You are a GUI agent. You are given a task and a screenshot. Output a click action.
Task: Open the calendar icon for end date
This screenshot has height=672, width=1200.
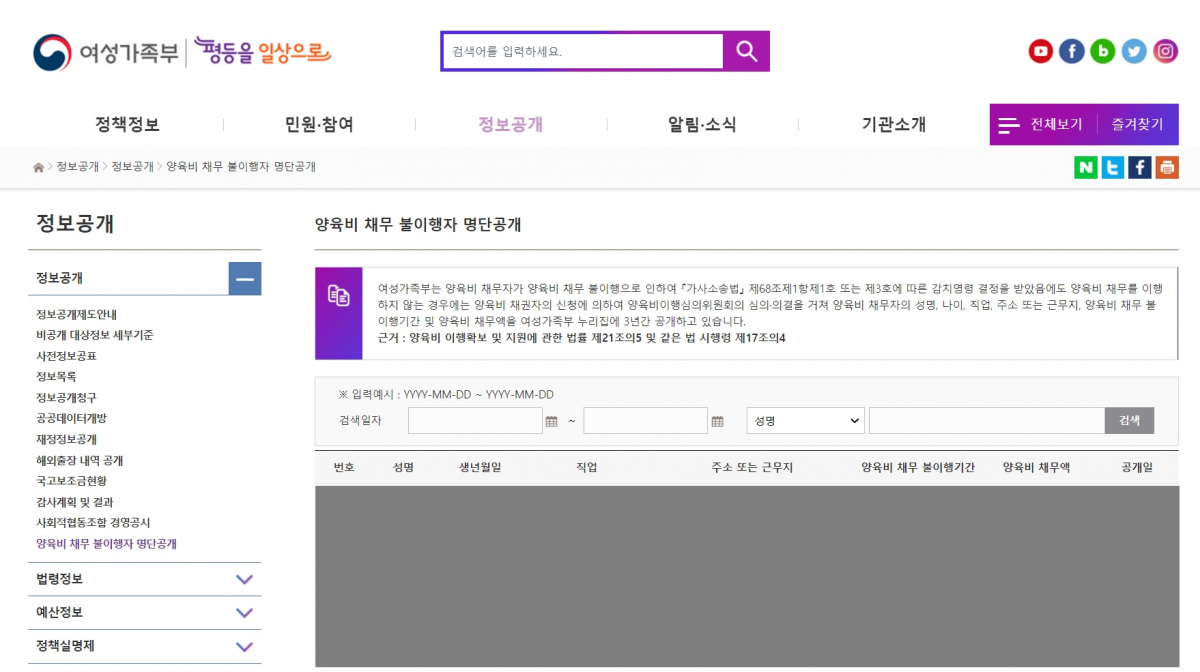717,420
